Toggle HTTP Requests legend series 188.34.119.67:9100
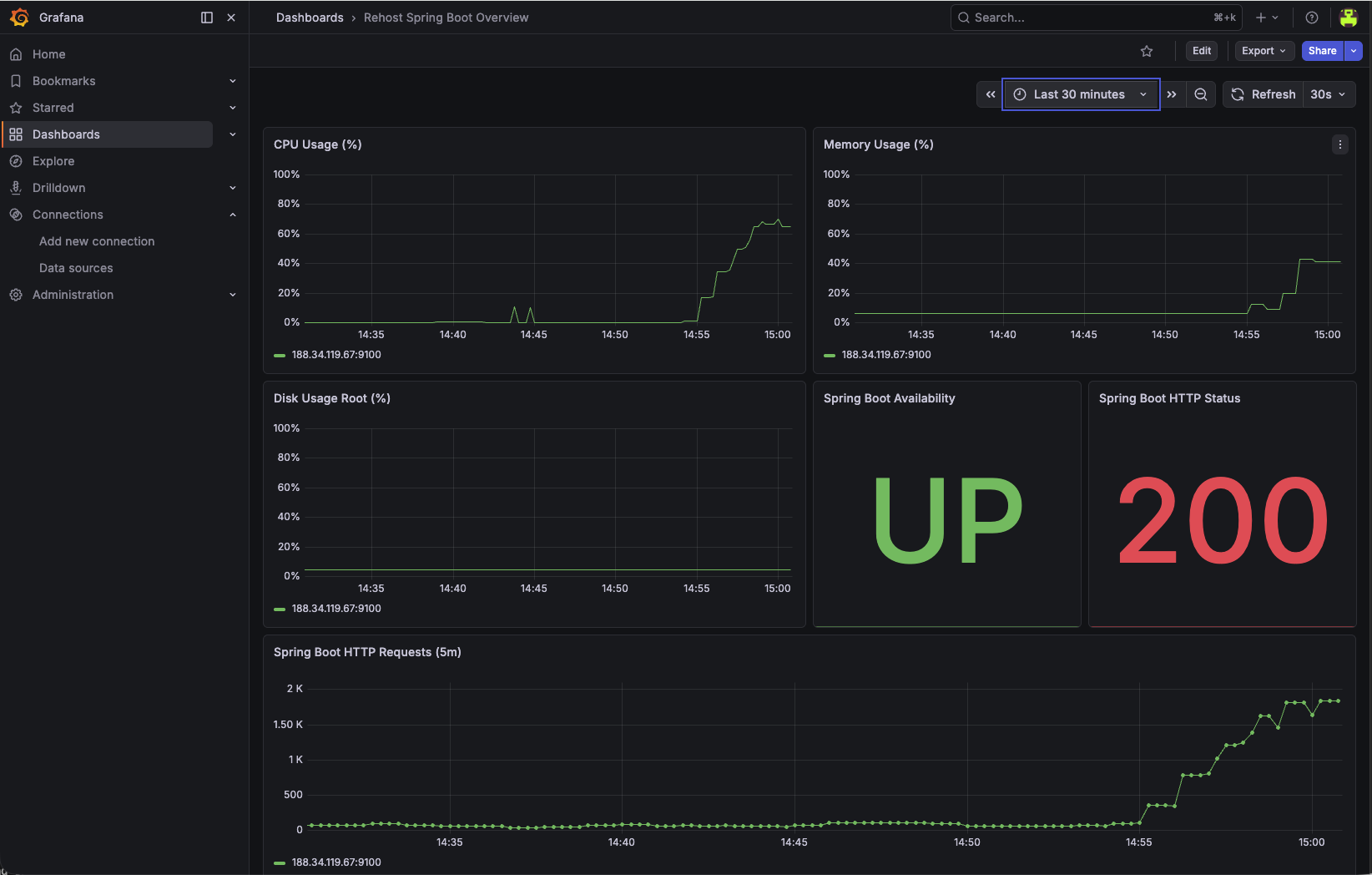 point(336,862)
